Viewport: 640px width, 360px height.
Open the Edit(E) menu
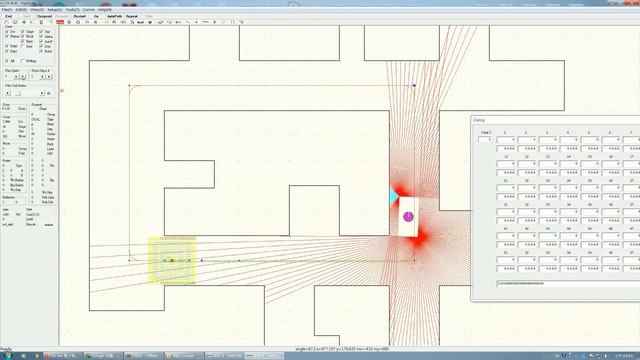(21, 9)
